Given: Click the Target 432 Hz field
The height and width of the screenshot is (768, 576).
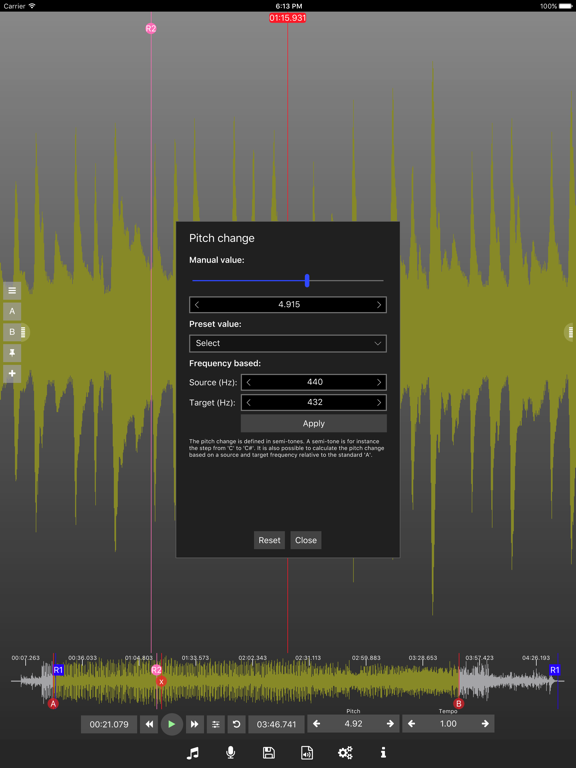Looking at the screenshot, I should (314, 403).
